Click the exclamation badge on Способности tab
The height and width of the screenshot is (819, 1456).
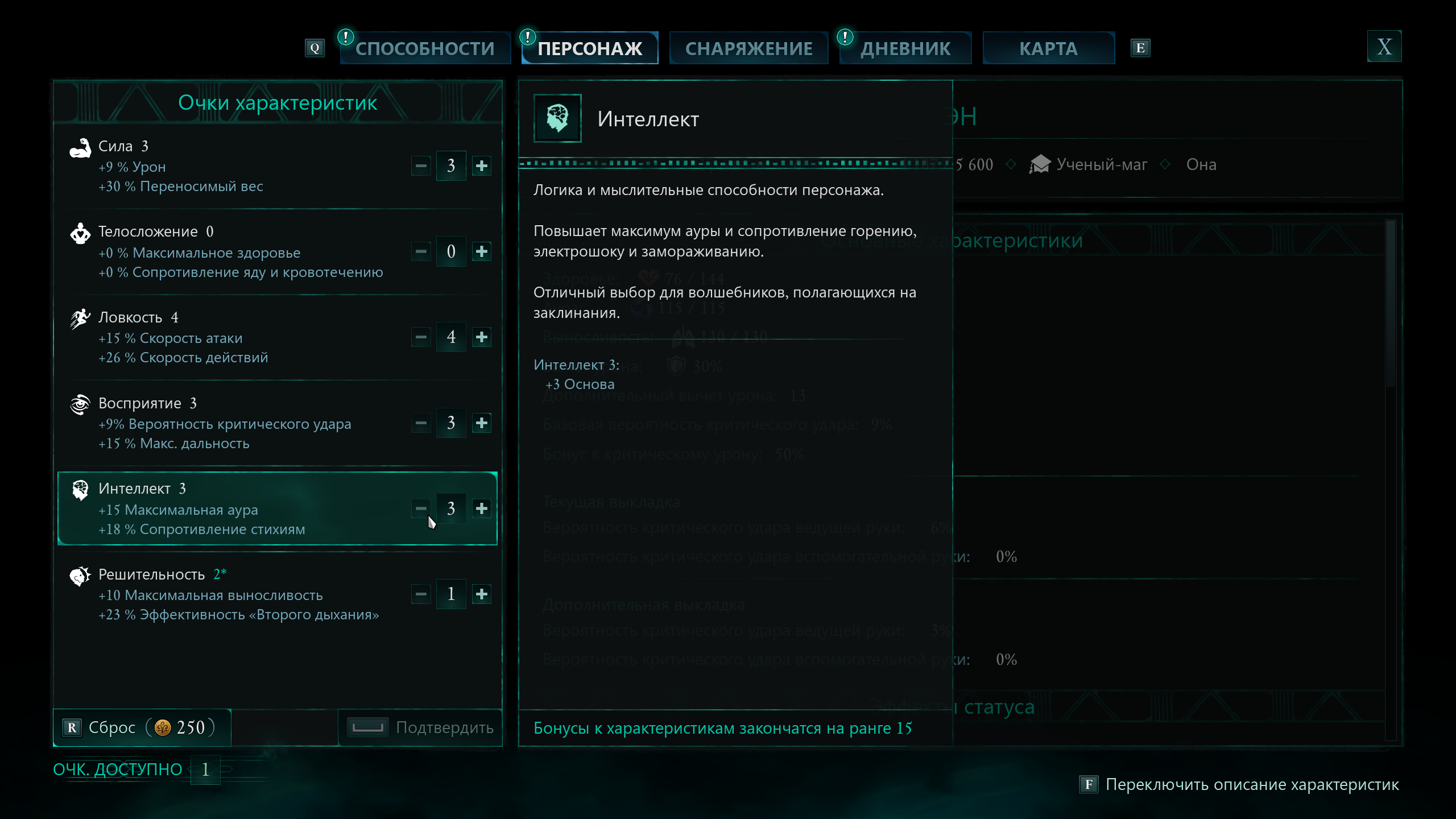tap(345, 37)
